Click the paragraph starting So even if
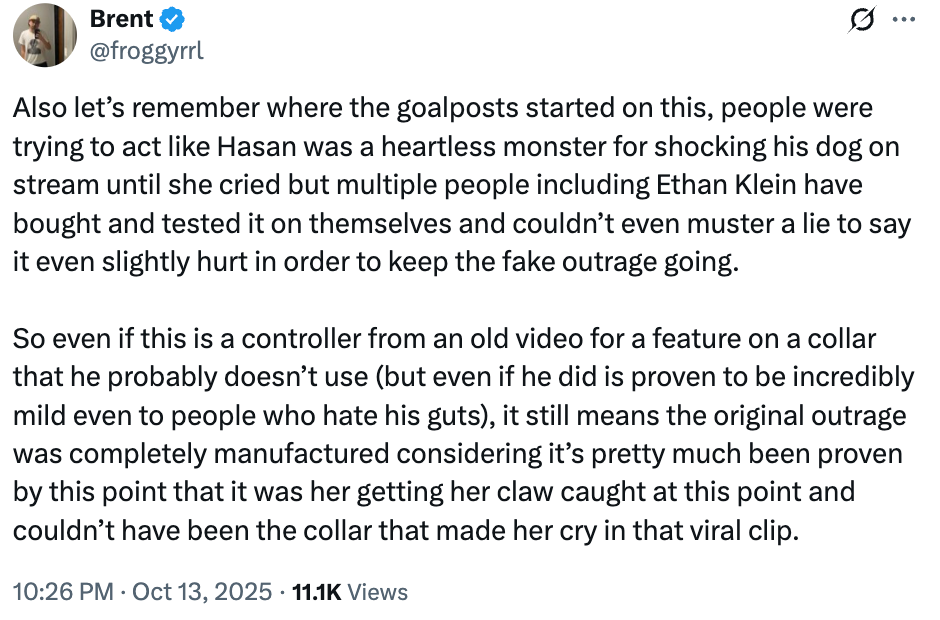 (464, 435)
